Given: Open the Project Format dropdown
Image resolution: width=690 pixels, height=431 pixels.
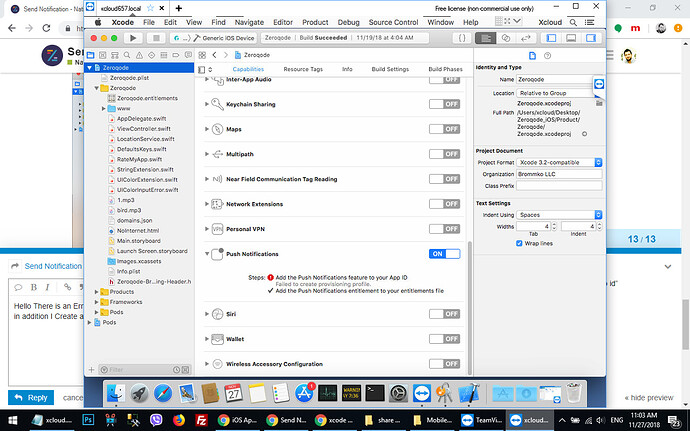Looking at the screenshot, I should [x=559, y=162].
